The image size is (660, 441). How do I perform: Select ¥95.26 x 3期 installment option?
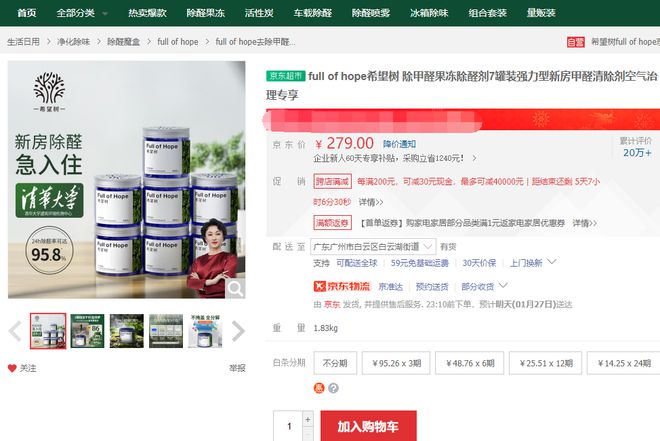(x=396, y=363)
